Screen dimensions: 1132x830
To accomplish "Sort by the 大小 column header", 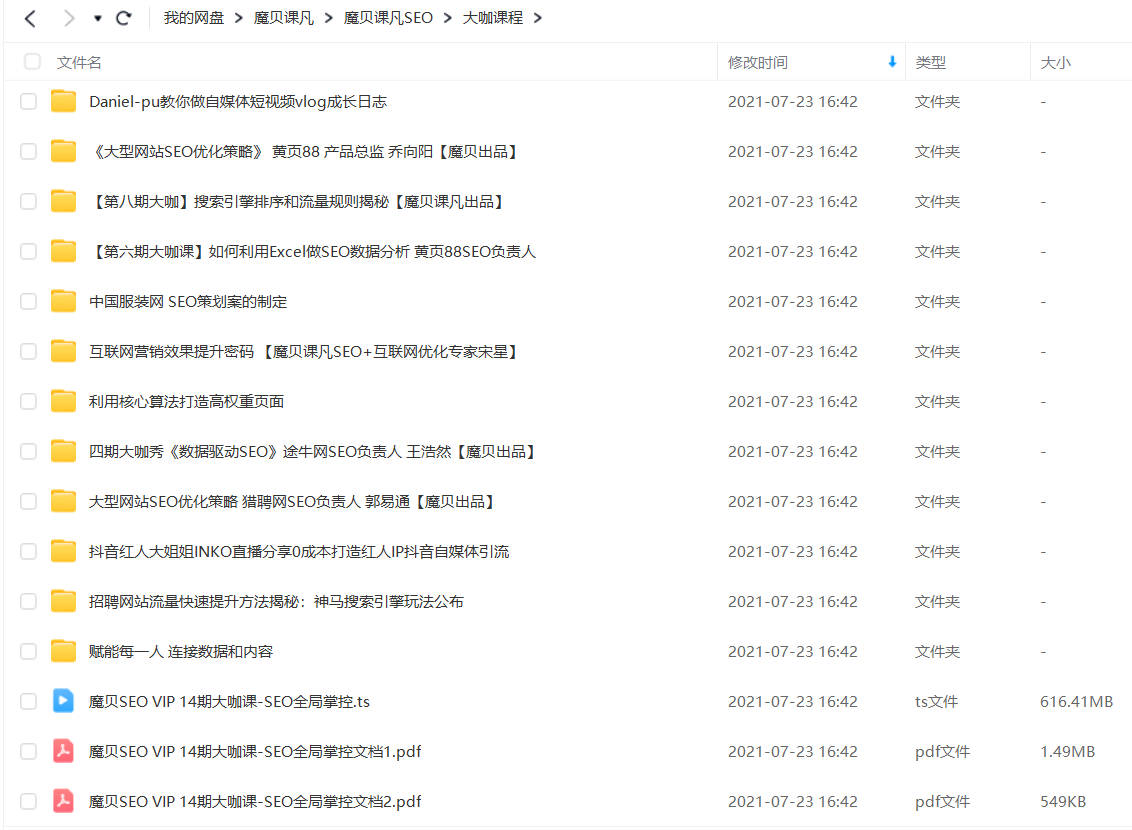I will (1055, 63).
